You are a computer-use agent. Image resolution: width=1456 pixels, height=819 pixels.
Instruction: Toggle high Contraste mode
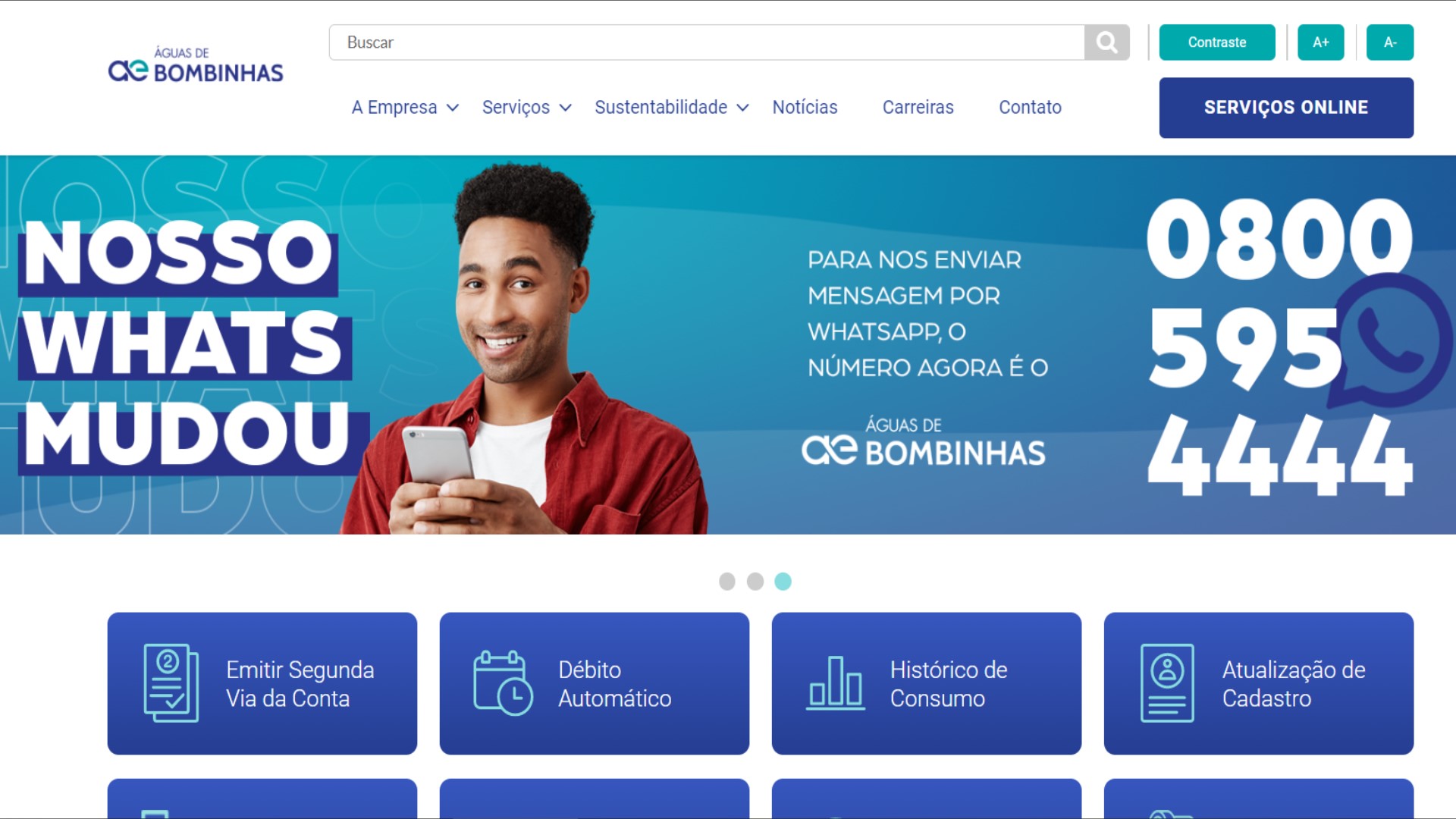coord(1216,42)
